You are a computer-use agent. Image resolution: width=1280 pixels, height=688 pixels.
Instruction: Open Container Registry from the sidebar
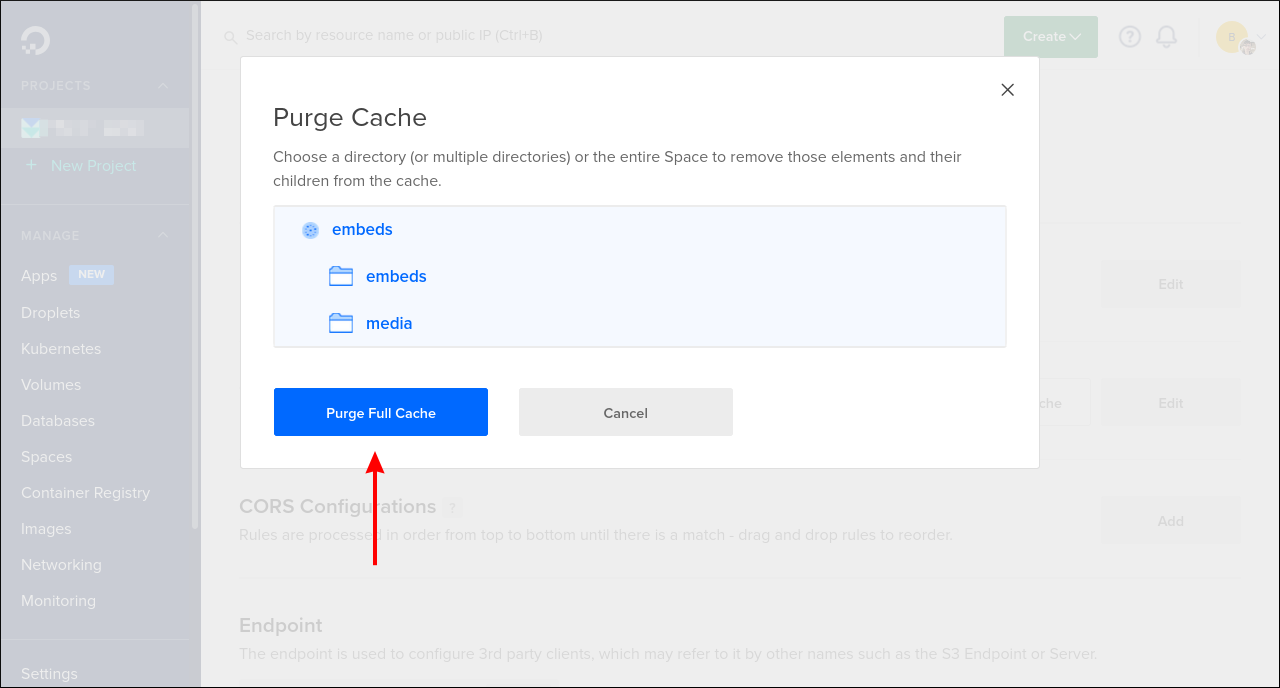(85, 492)
